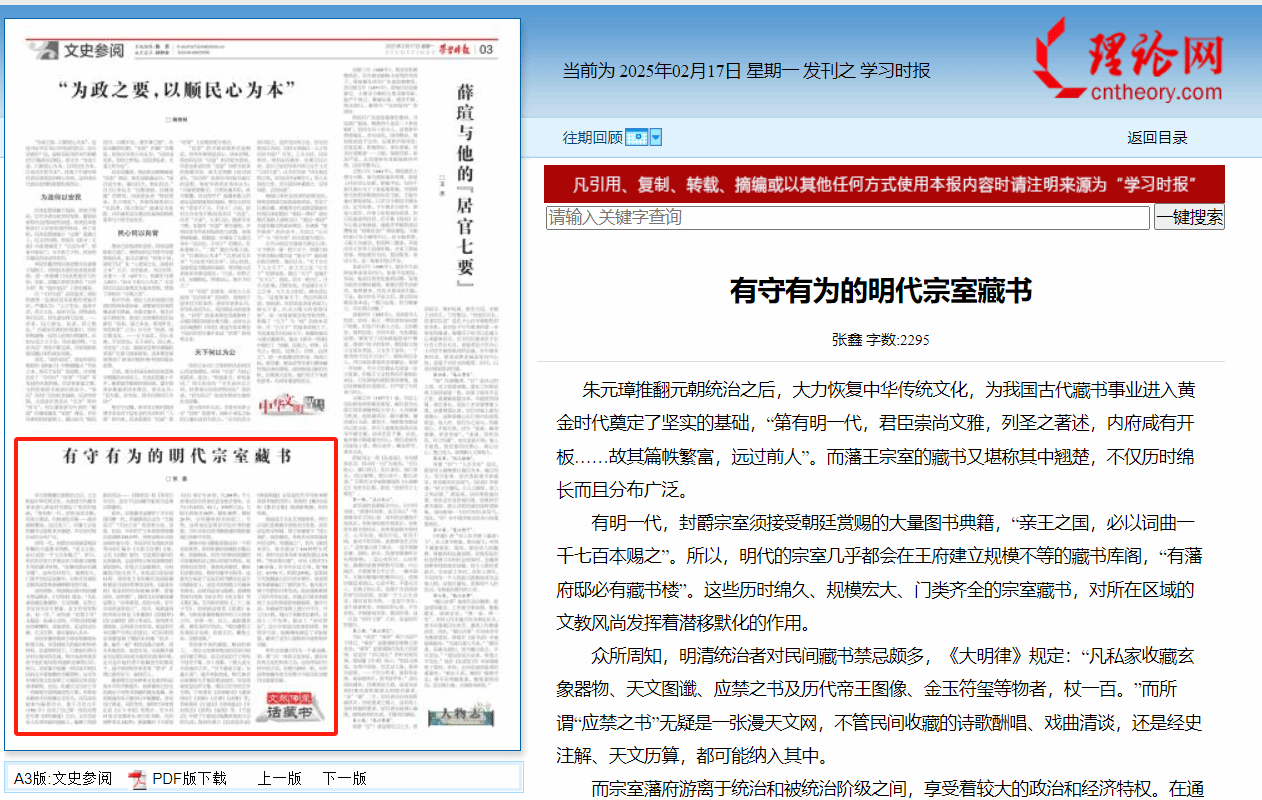
Task: Select the 有守有为的明代宗室藏书 headline in the page preview
Action: [x=177, y=456]
